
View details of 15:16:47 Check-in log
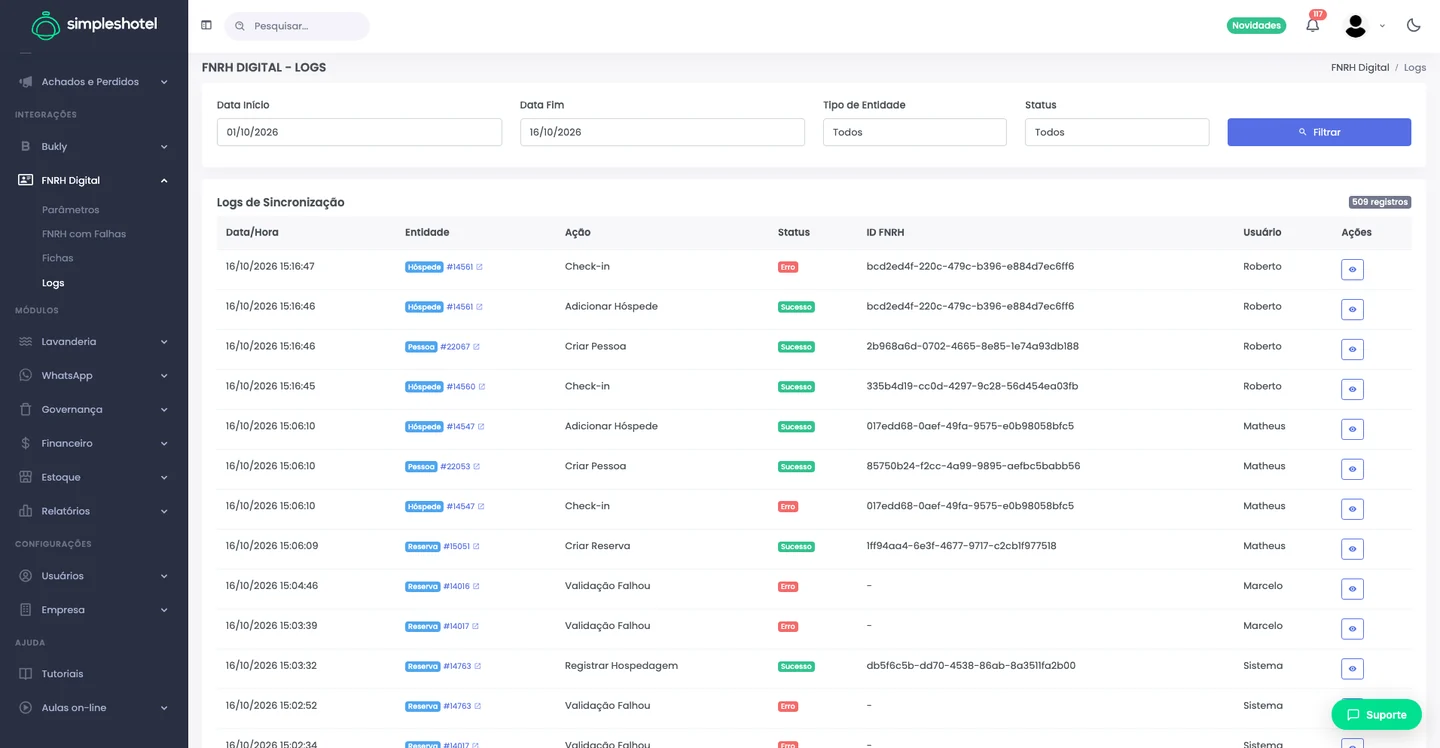click(1352, 270)
